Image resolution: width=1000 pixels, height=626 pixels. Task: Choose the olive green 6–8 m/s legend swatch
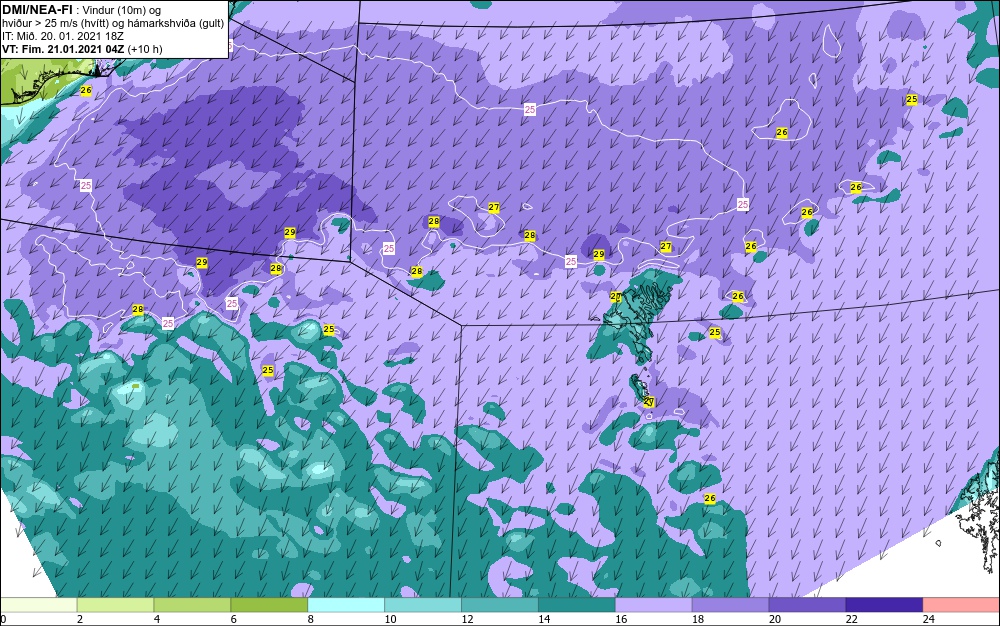pos(269,605)
